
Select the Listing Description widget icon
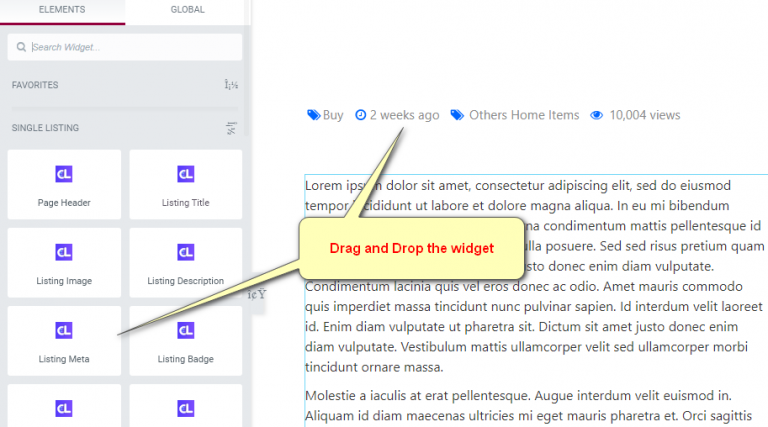click(x=186, y=252)
